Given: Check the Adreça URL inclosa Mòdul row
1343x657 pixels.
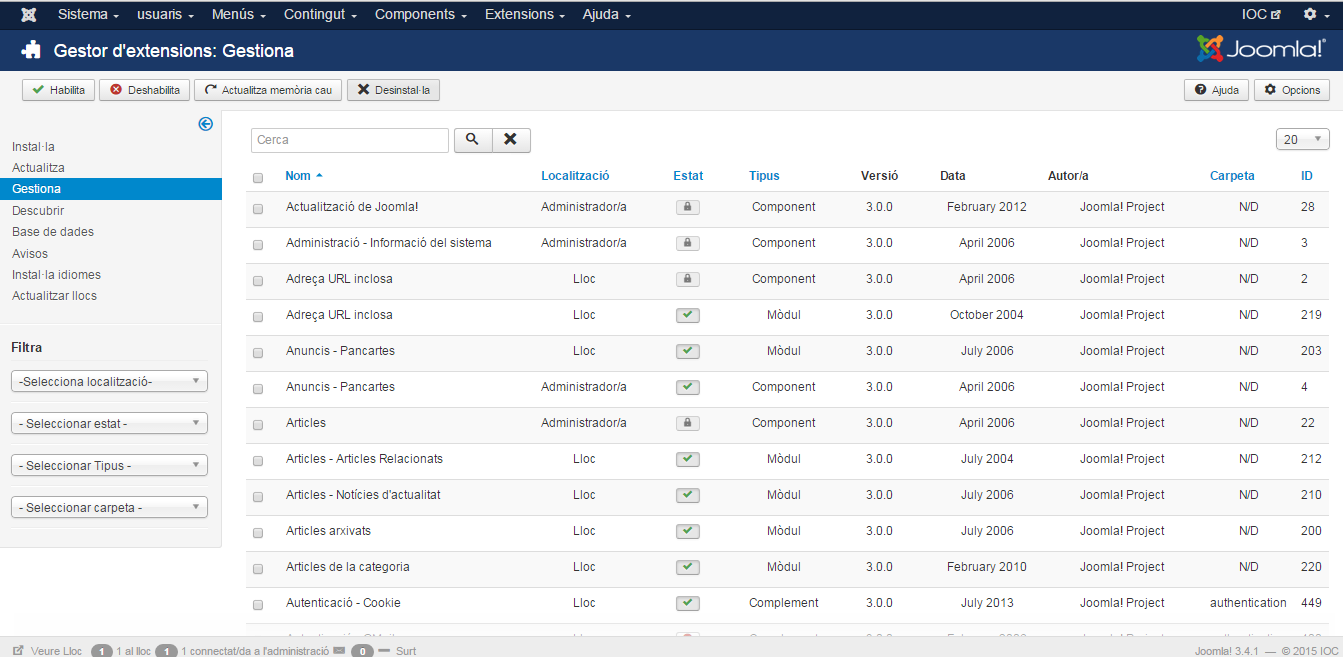Looking at the screenshot, I should [258, 317].
